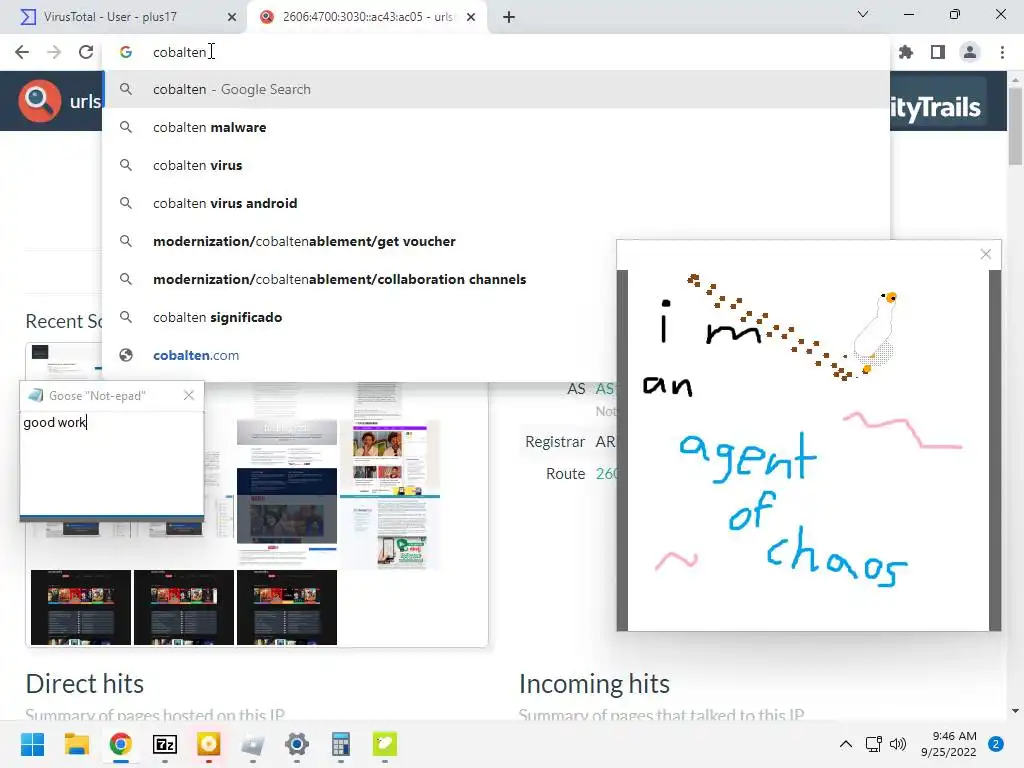Open the Chrome extensions puzzle icon
Image resolution: width=1024 pixels, height=768 pixels.
tap(906, 52)
